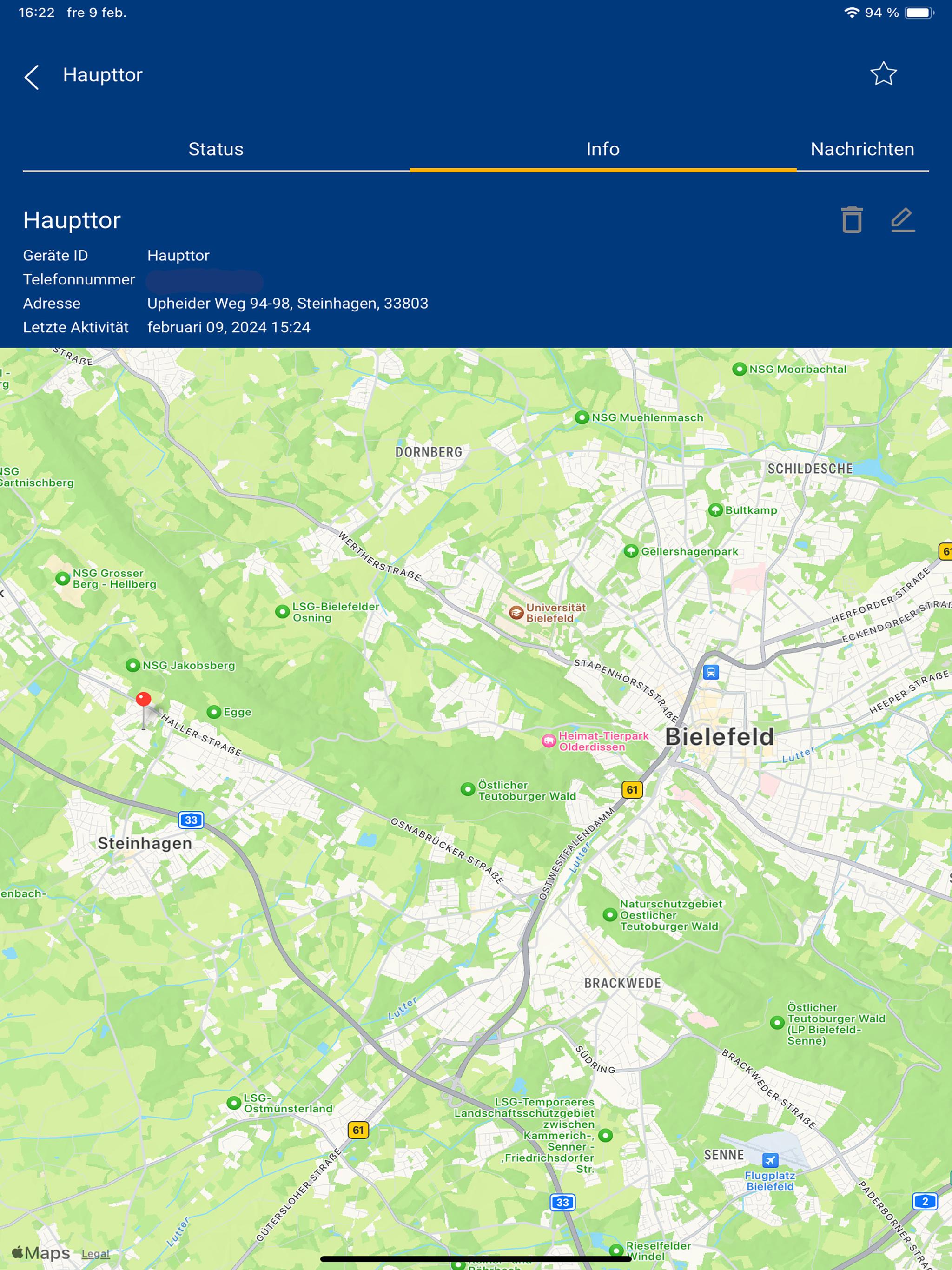Mark Haupttor as favorite with star
The width and height of the screenshot is (952, 1270).
tap(883, 74)
